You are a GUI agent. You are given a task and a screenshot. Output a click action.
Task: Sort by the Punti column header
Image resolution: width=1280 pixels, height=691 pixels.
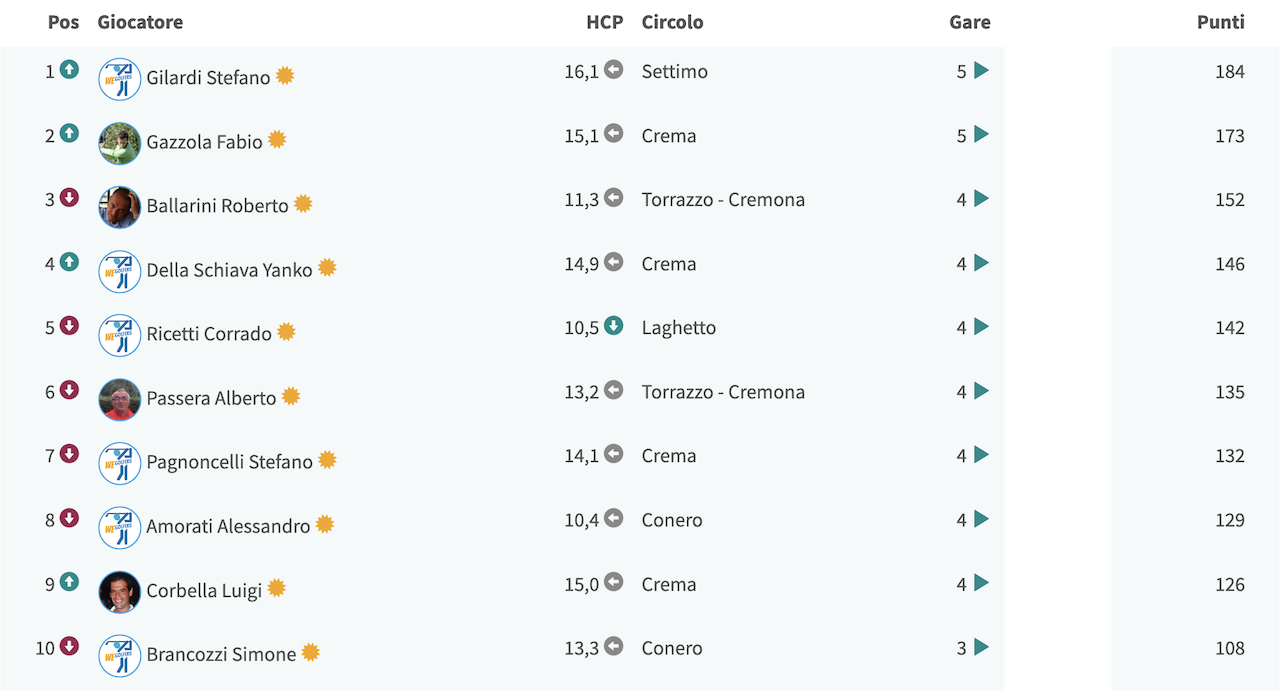(1220, 22)
